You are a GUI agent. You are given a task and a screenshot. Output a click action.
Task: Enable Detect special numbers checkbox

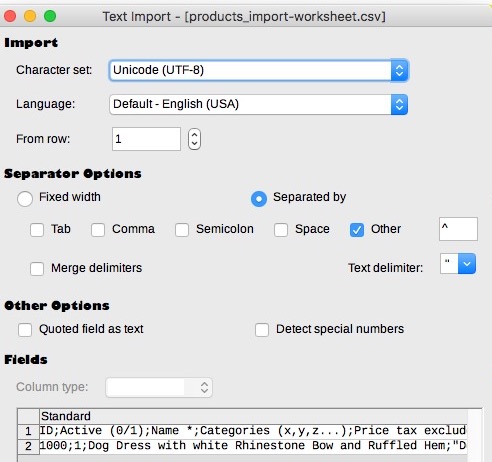click(262, 330)
